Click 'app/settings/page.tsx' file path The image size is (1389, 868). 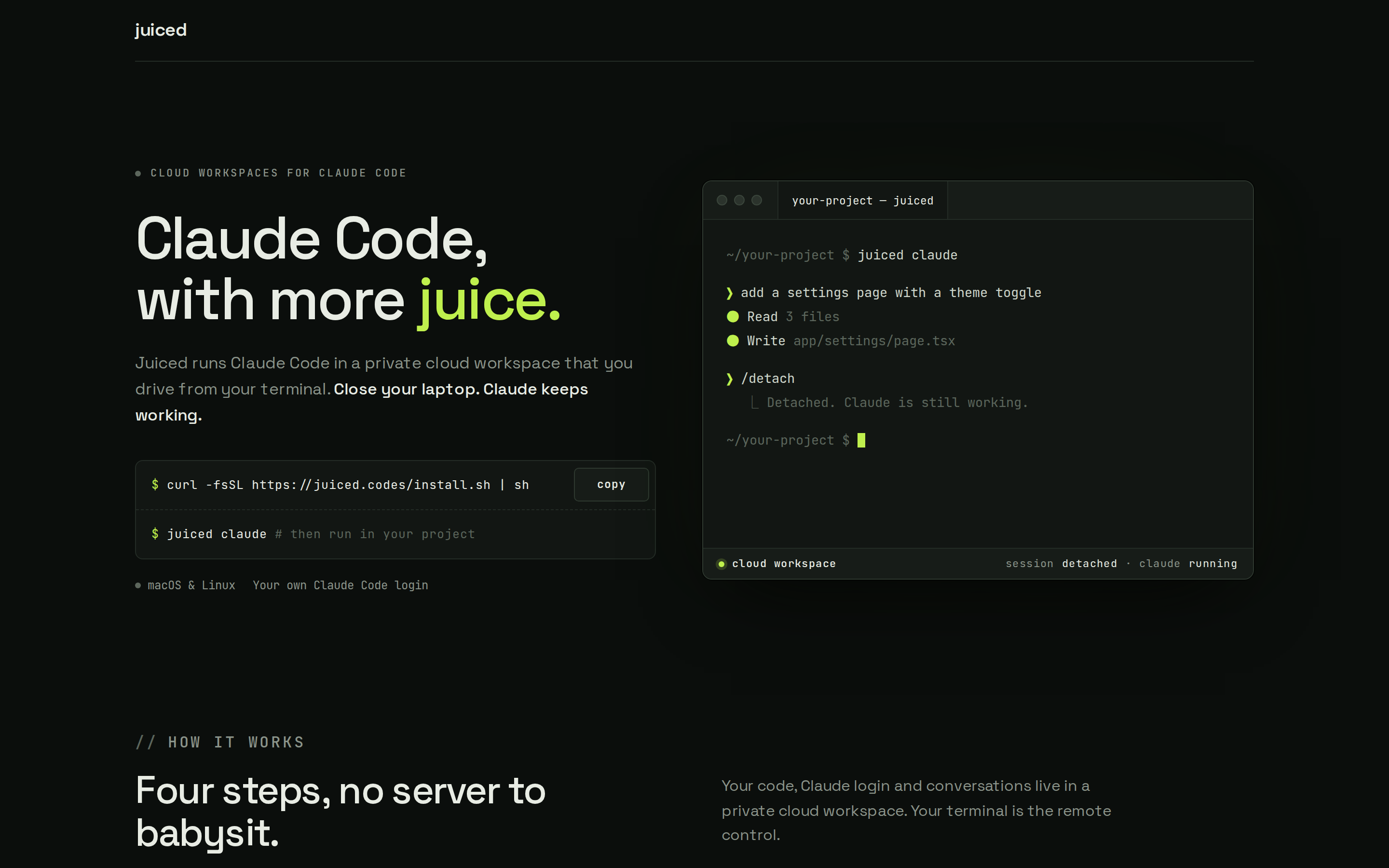click(874, 341)
